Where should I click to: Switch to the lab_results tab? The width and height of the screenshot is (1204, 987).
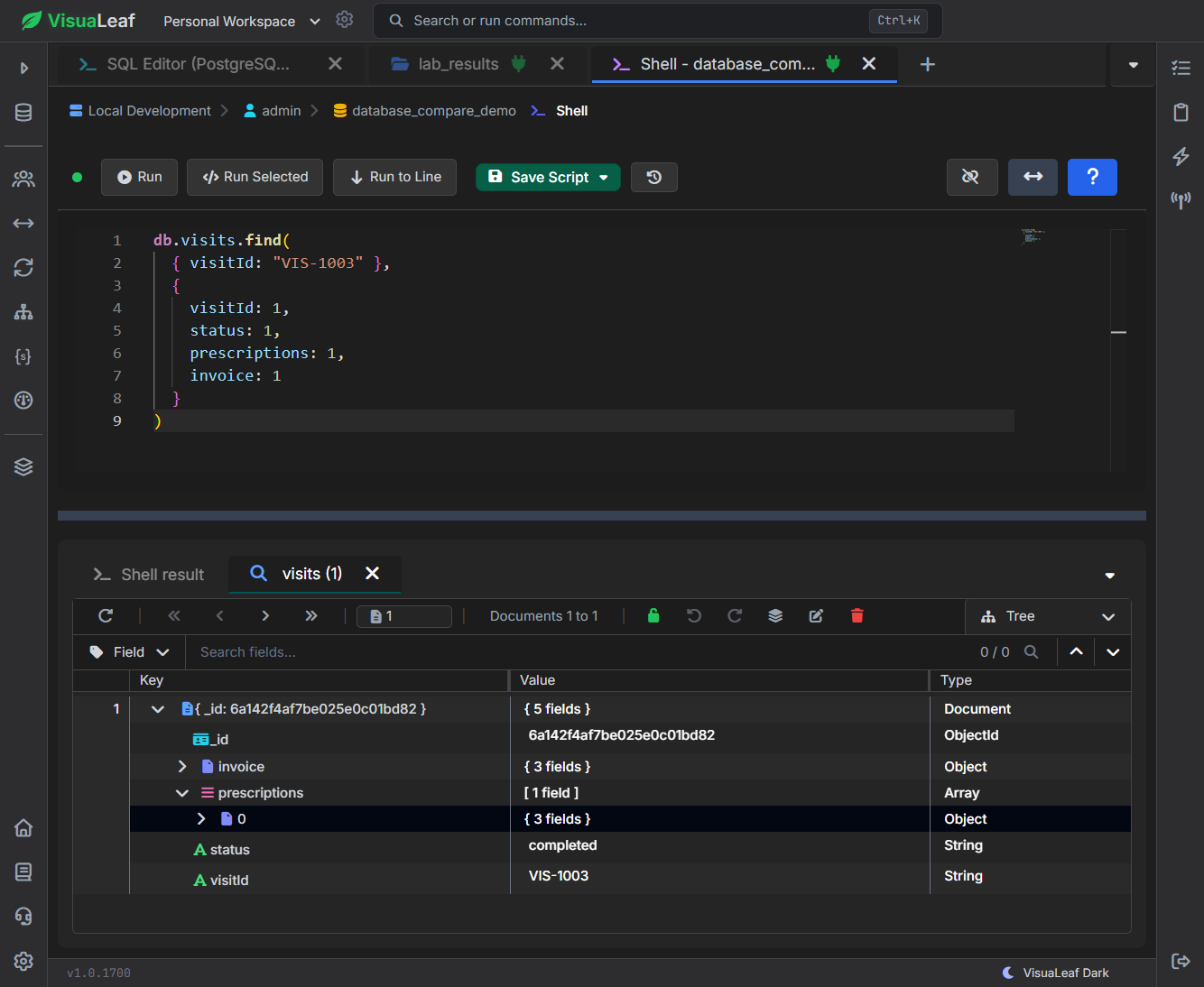pyautogui.click(x=458, y=64)
